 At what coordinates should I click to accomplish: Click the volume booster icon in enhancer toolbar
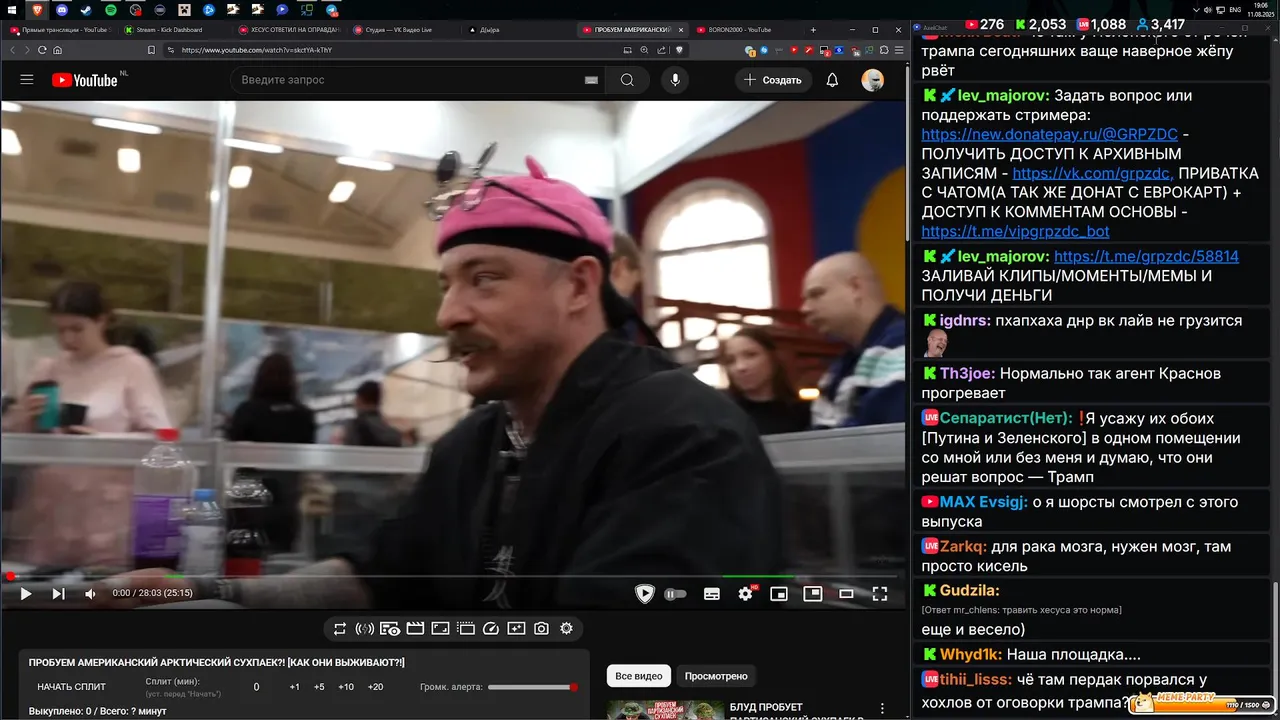point(364,629)
